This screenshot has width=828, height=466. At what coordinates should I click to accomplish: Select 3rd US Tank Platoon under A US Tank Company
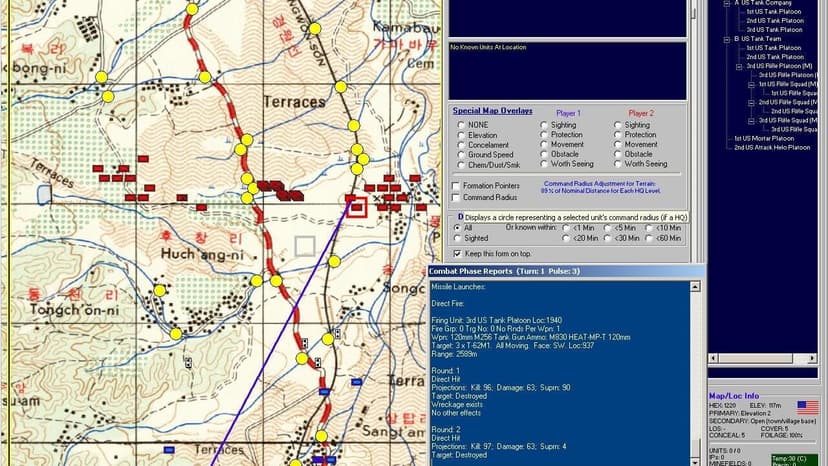coord(774,30)
